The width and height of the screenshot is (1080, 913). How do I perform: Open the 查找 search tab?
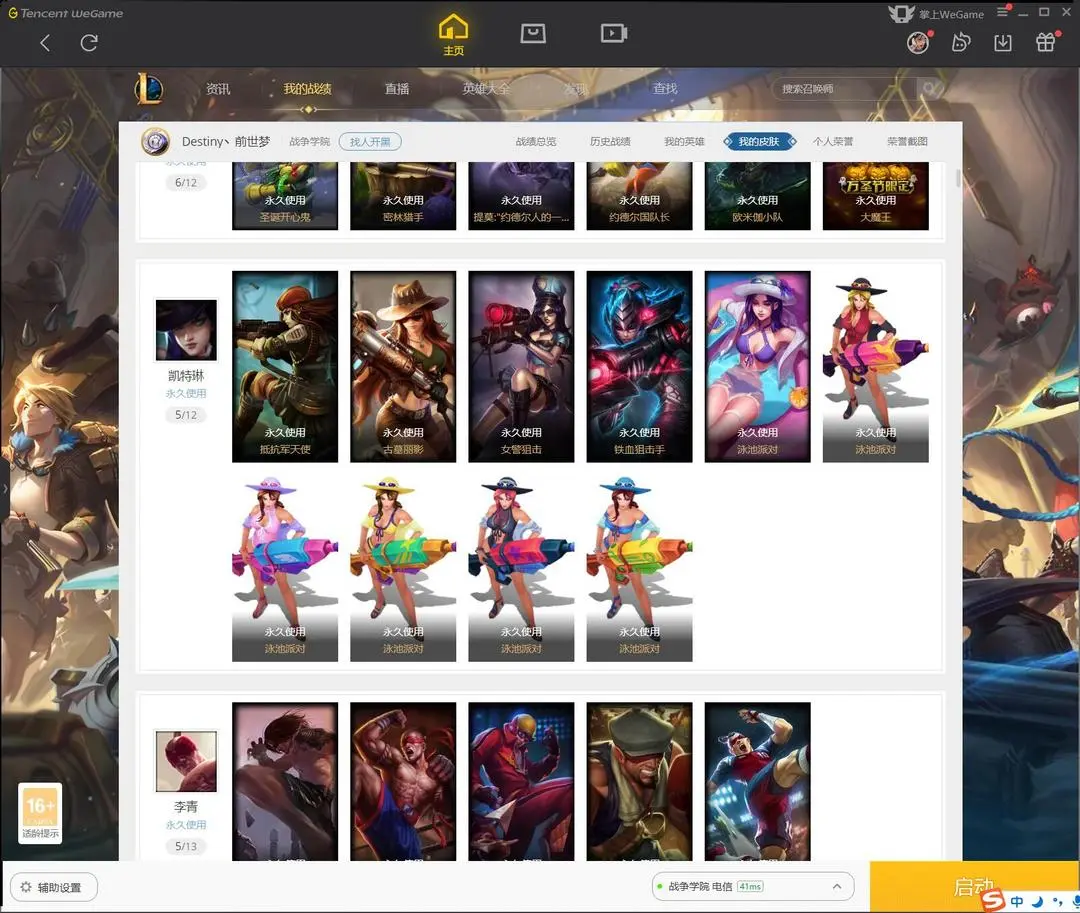pyautogui.click(x=665, y=89)
